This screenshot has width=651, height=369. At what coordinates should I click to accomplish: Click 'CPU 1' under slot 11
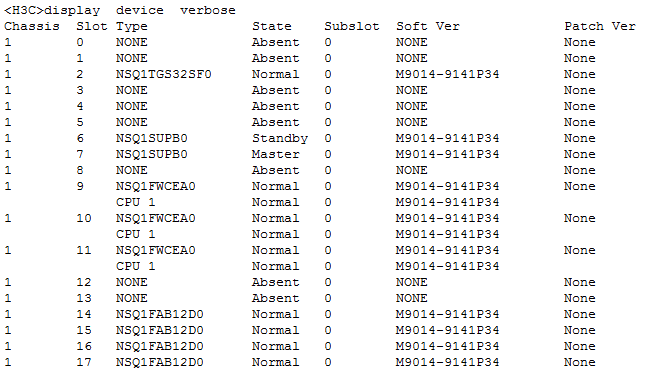pyautogui.click(x=135, y=266)
